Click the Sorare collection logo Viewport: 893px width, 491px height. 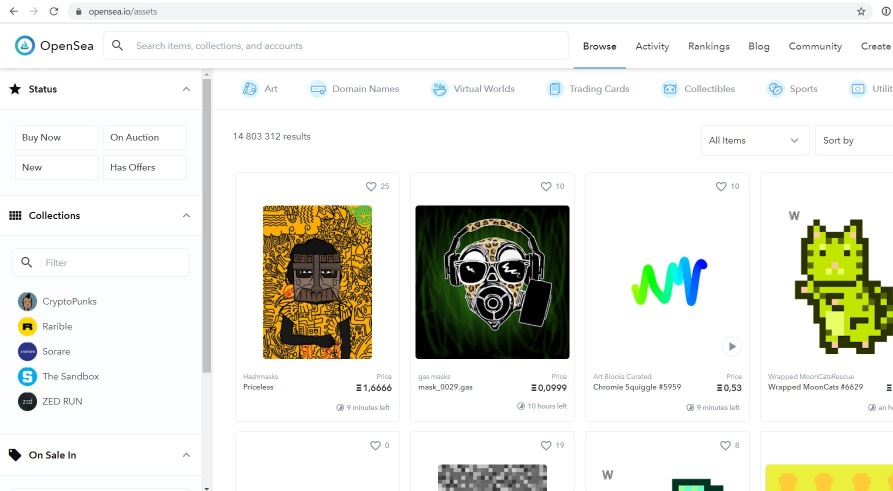pos(27,351)
